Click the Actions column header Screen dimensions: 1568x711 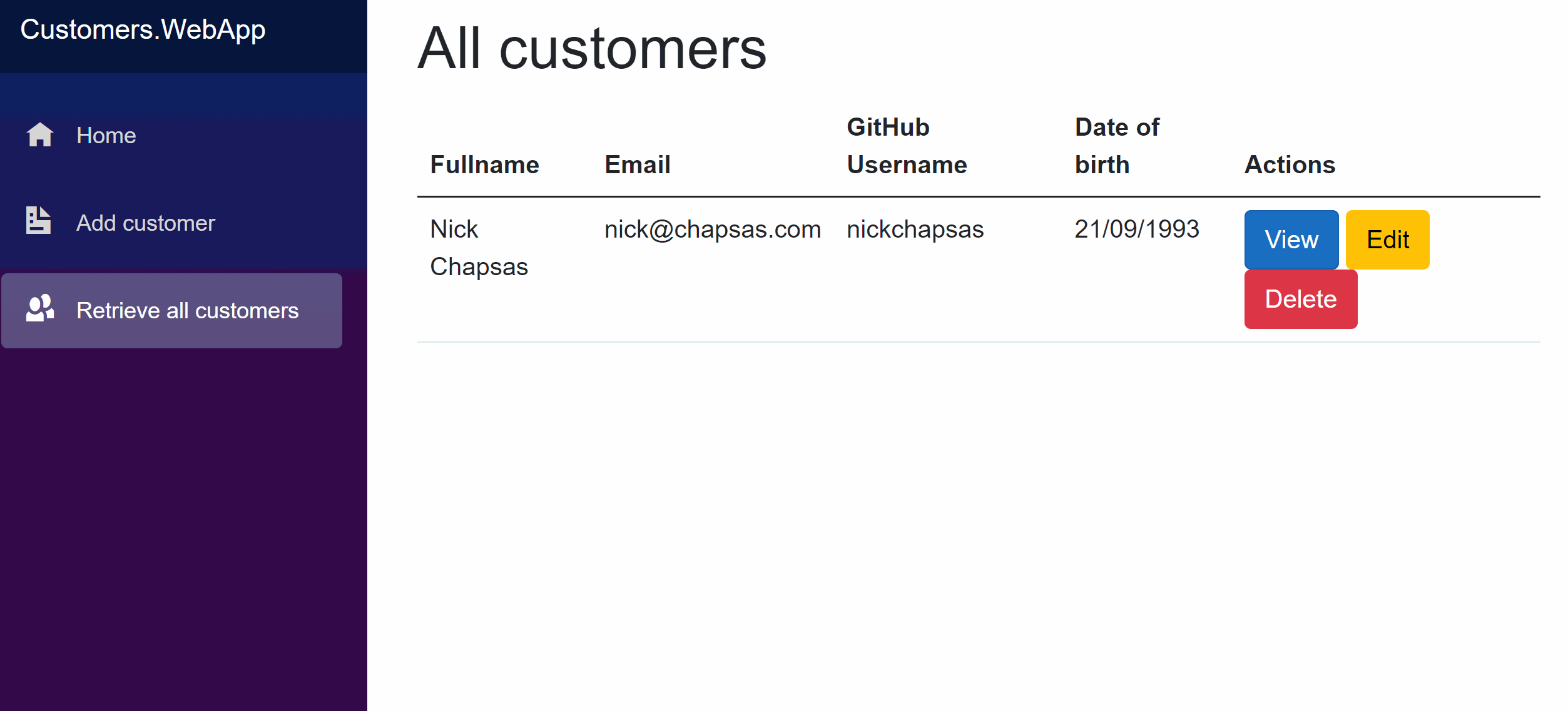coord(1290,165)
